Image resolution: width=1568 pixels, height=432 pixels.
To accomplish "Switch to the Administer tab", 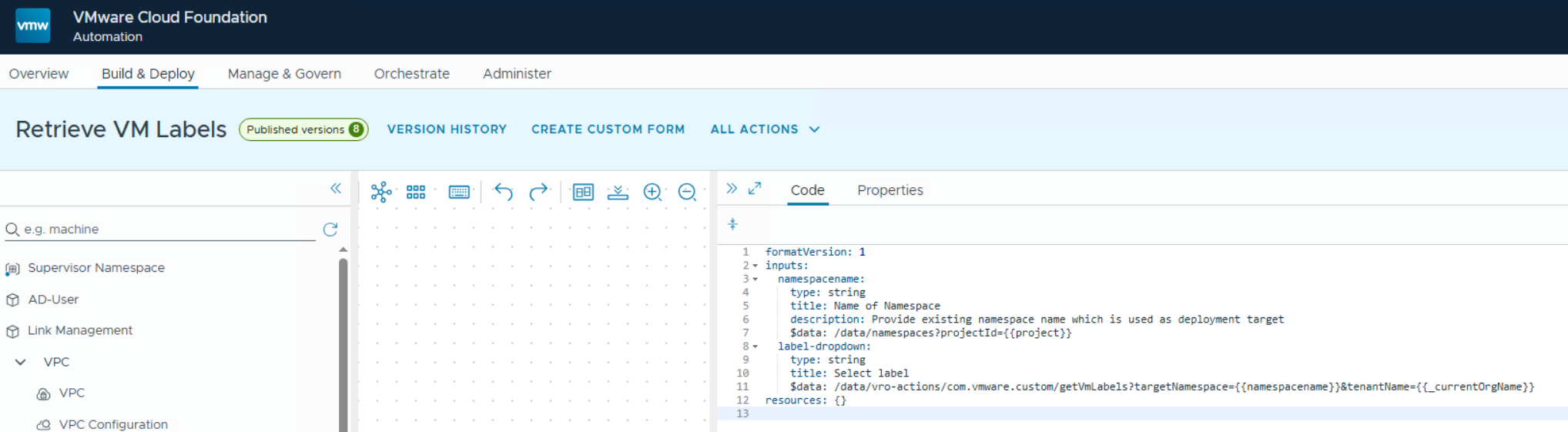I will click(517, 74).
